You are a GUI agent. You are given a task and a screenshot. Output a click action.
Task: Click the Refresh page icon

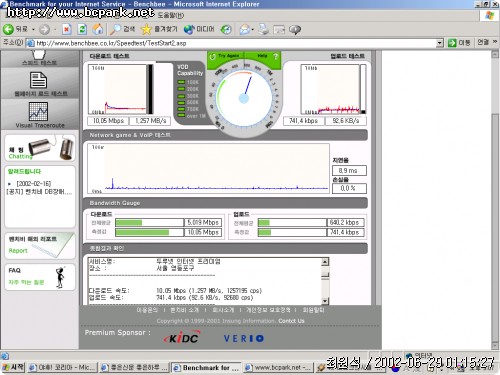pos(82,29)
